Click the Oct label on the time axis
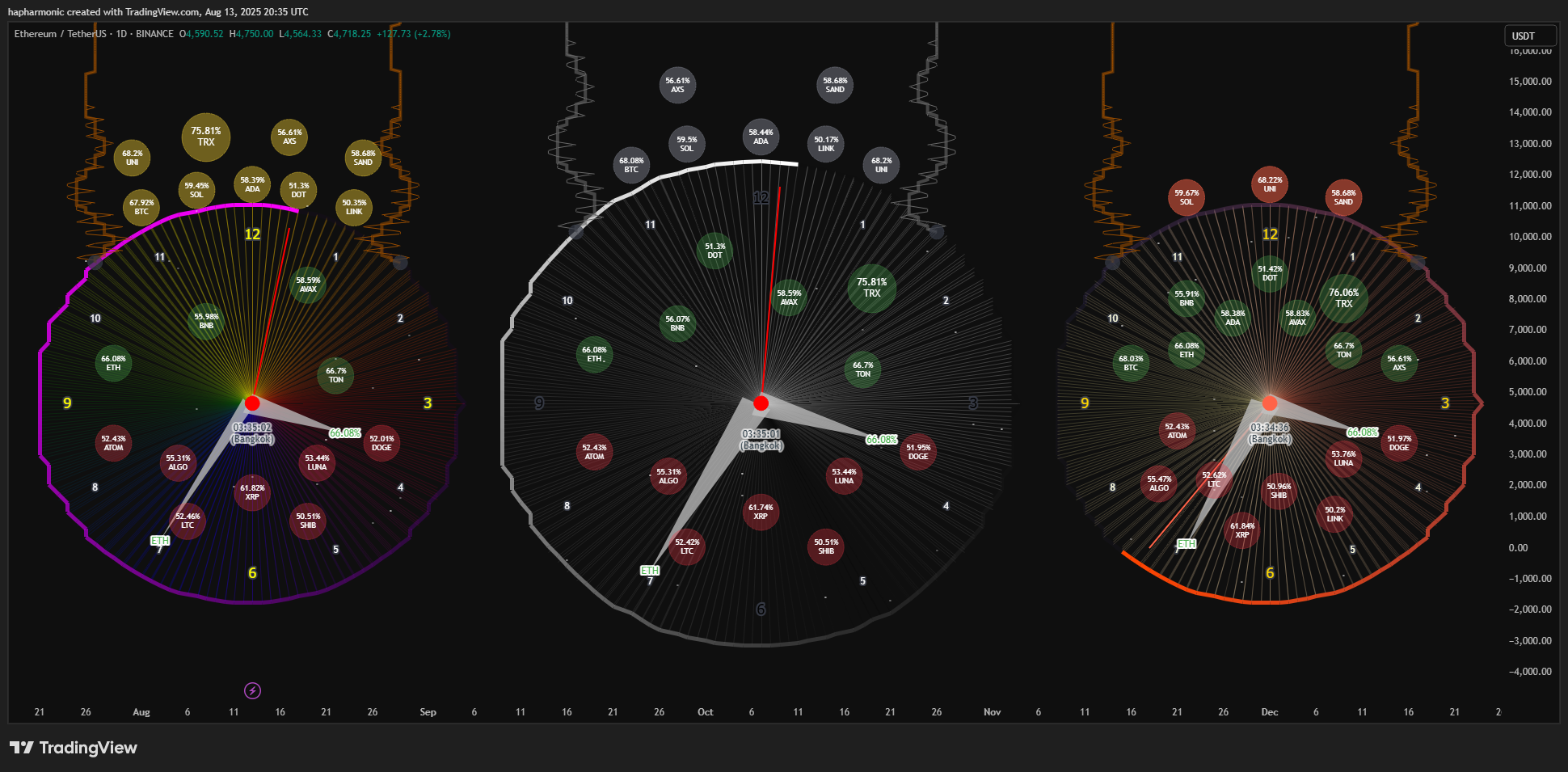This screenshot has height=772, width=1568. 705,712
